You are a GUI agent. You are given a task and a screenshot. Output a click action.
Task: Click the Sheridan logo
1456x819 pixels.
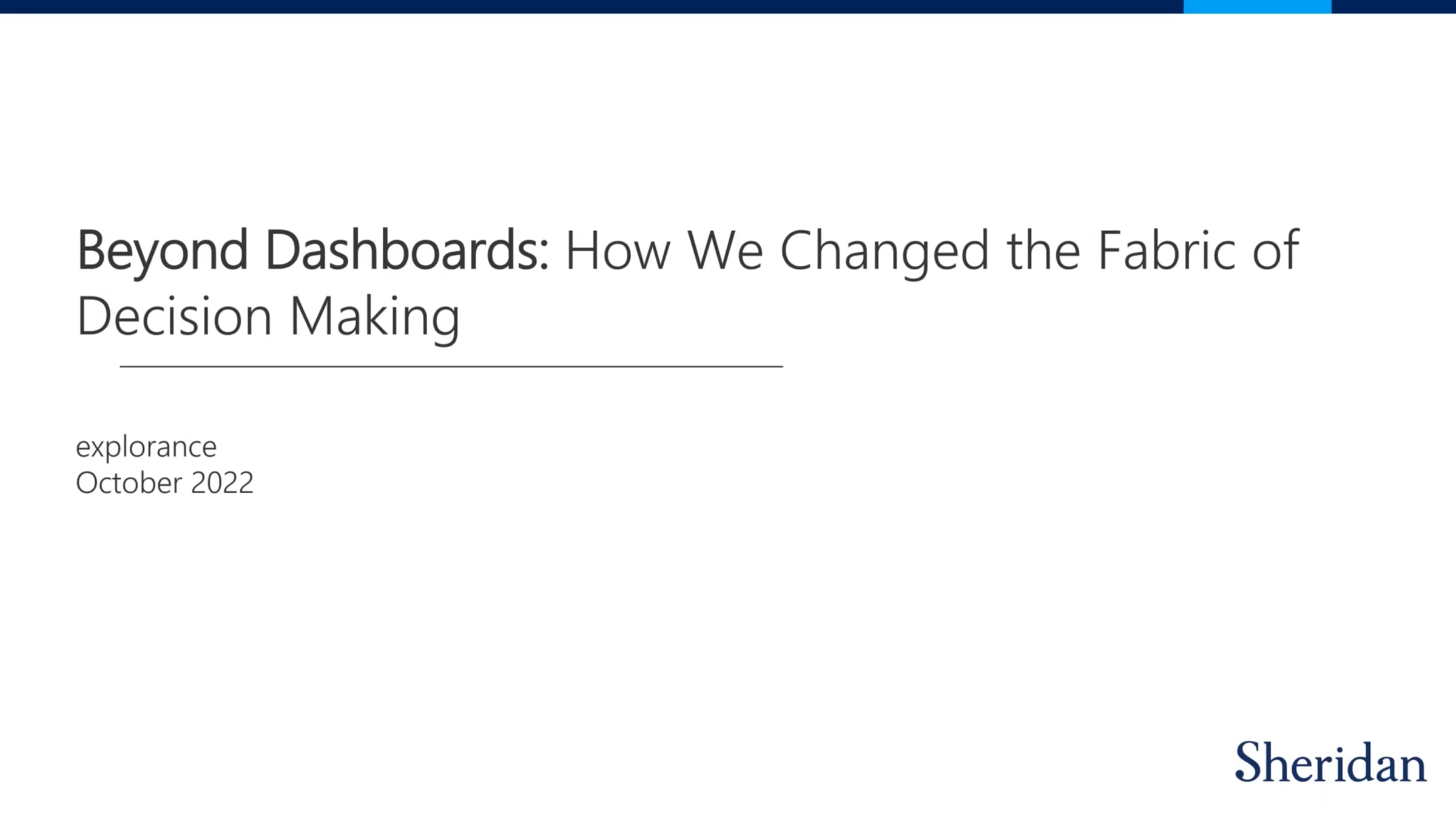(1330, 762)
